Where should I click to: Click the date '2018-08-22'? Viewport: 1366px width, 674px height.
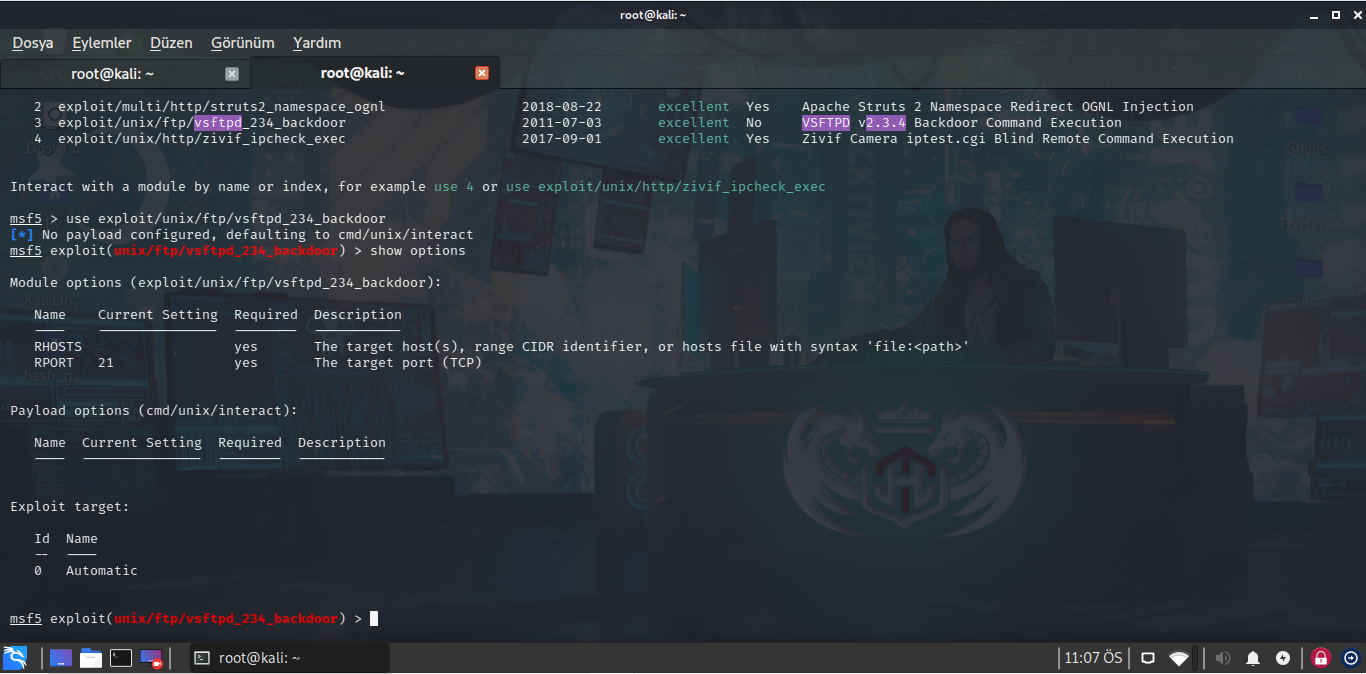(x=562, y=107)
